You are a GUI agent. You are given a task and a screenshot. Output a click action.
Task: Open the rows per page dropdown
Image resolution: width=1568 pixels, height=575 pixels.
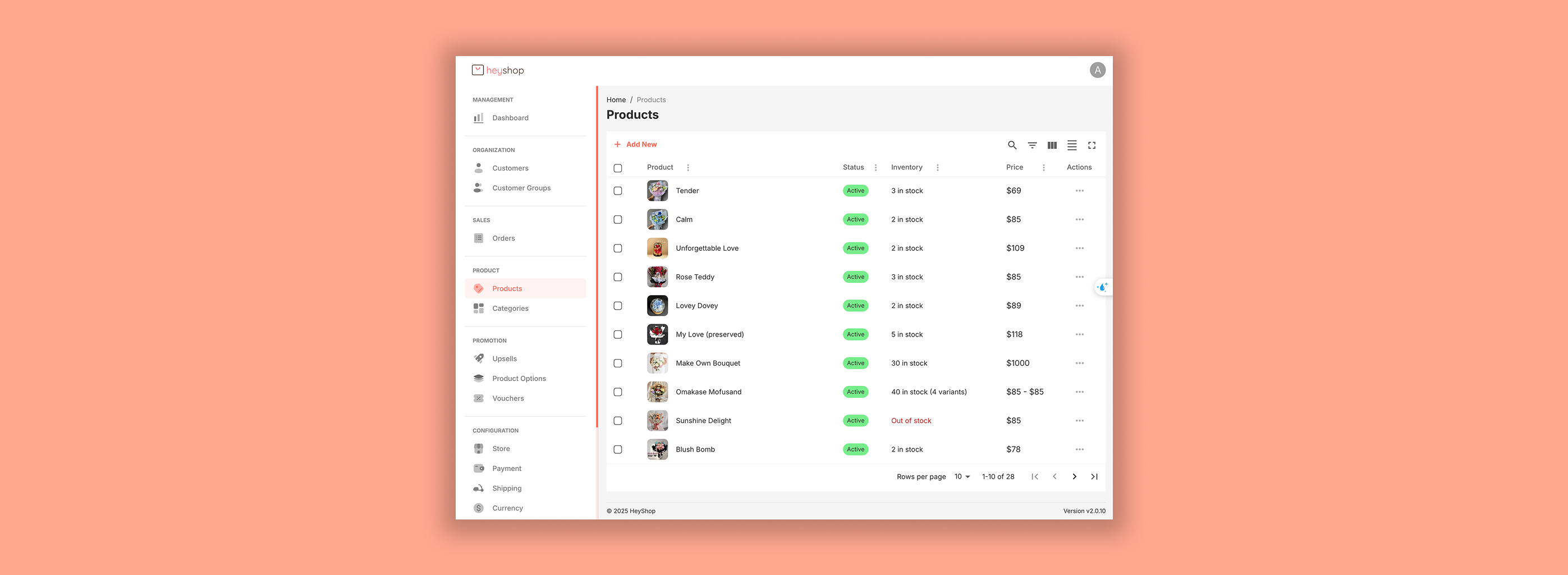(962, 477)
